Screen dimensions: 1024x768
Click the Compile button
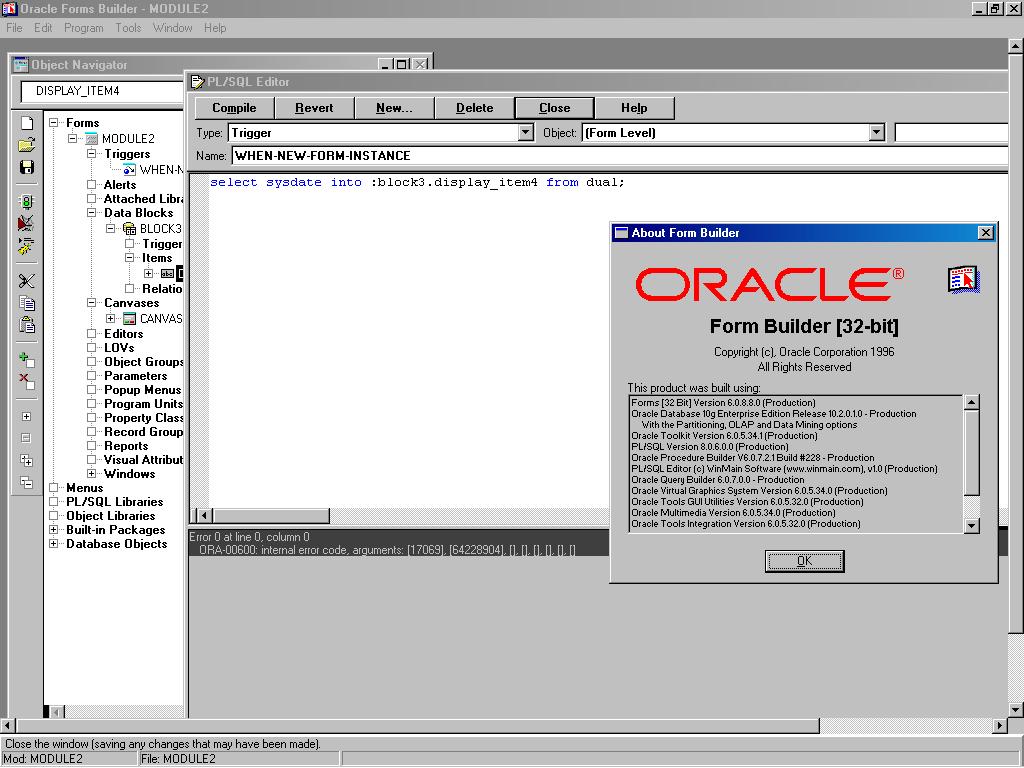(234, 108)
